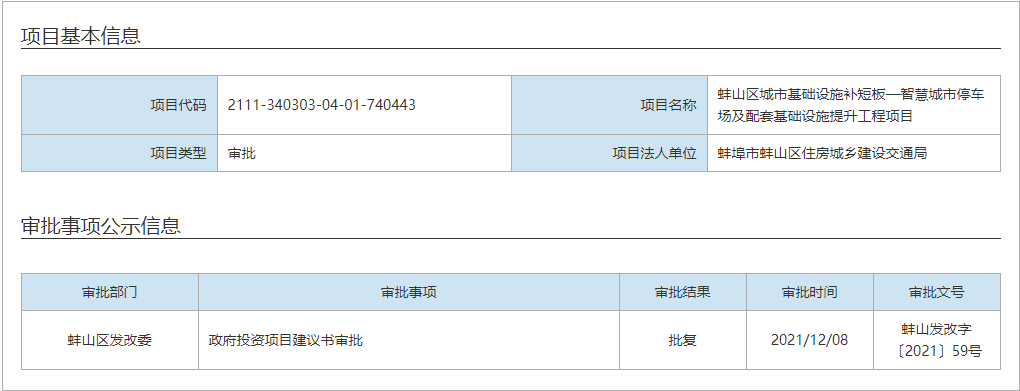The image size is (1020, 391).
Task: Click the 审批事项公示信息 section heading
Action: click(x=101, y=226)
